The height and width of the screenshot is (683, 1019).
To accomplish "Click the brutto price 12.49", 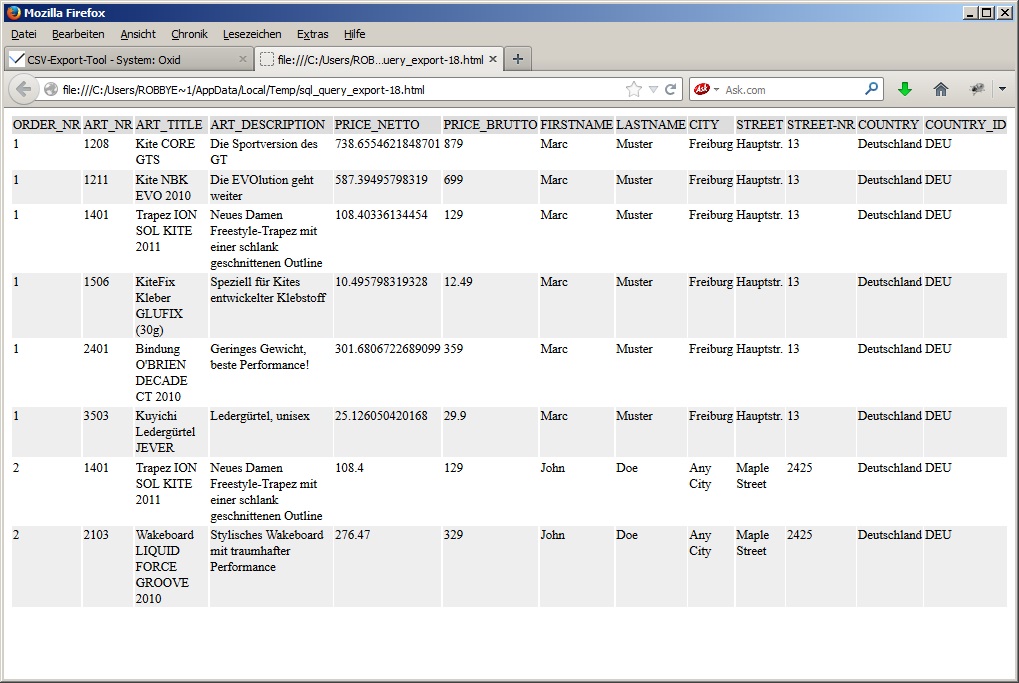I will point(458,281).
